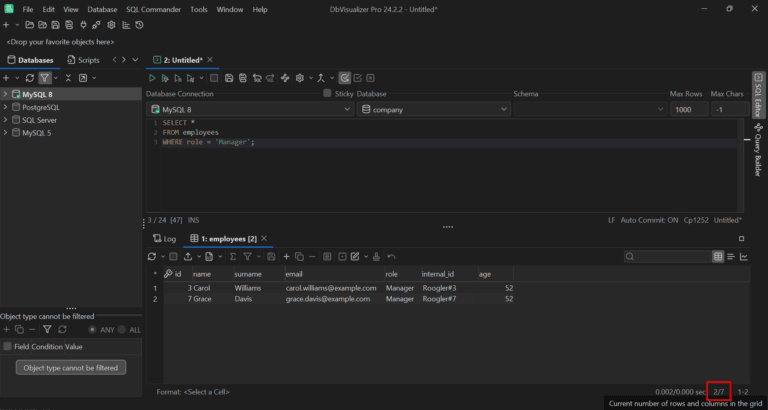The height and width of the screenshot is (410, 768).
Task: Show result as chart view
Action: 744,257
